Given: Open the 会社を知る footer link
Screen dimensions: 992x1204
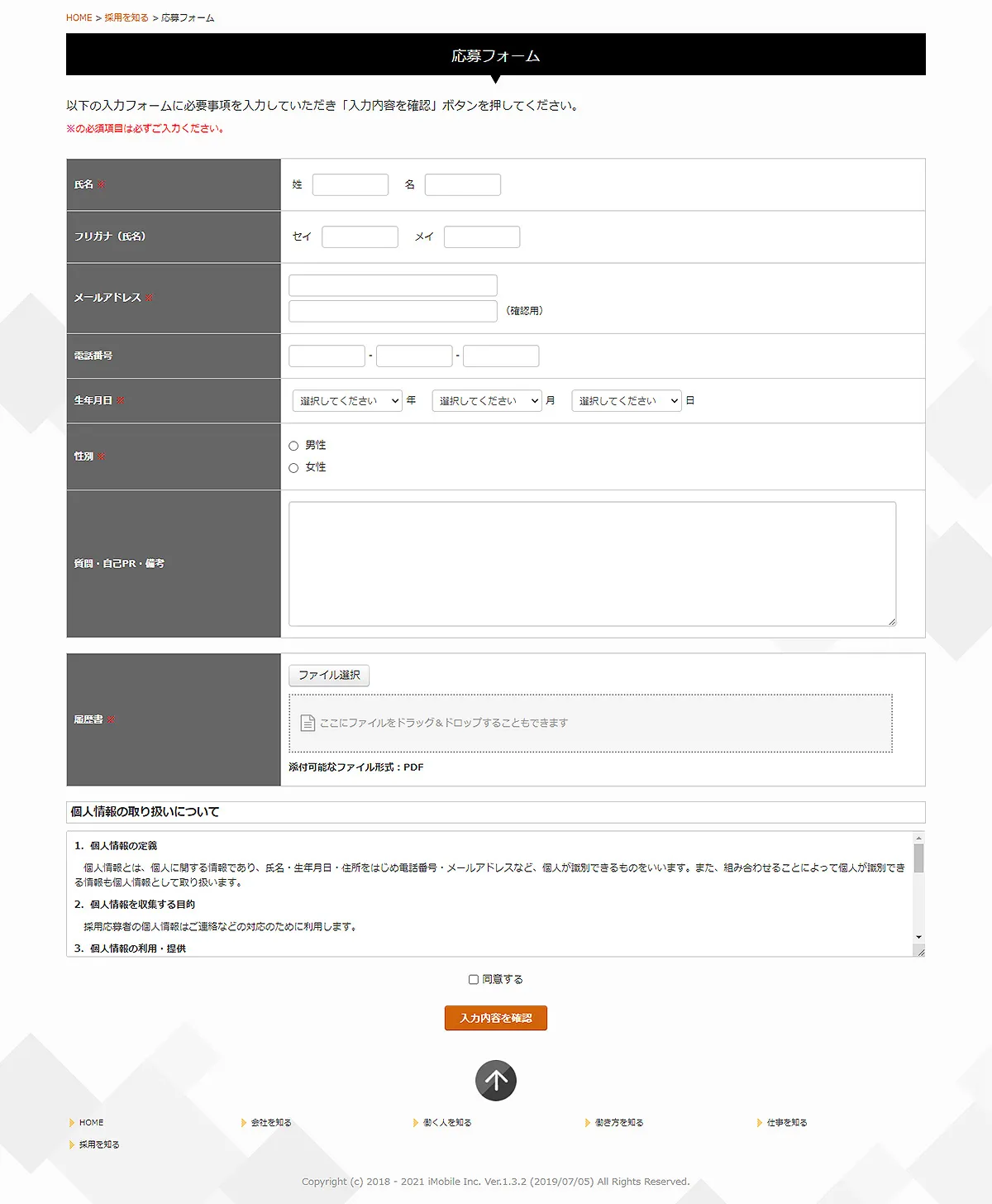Looking at the screenshot, I should pos(271,1122).
